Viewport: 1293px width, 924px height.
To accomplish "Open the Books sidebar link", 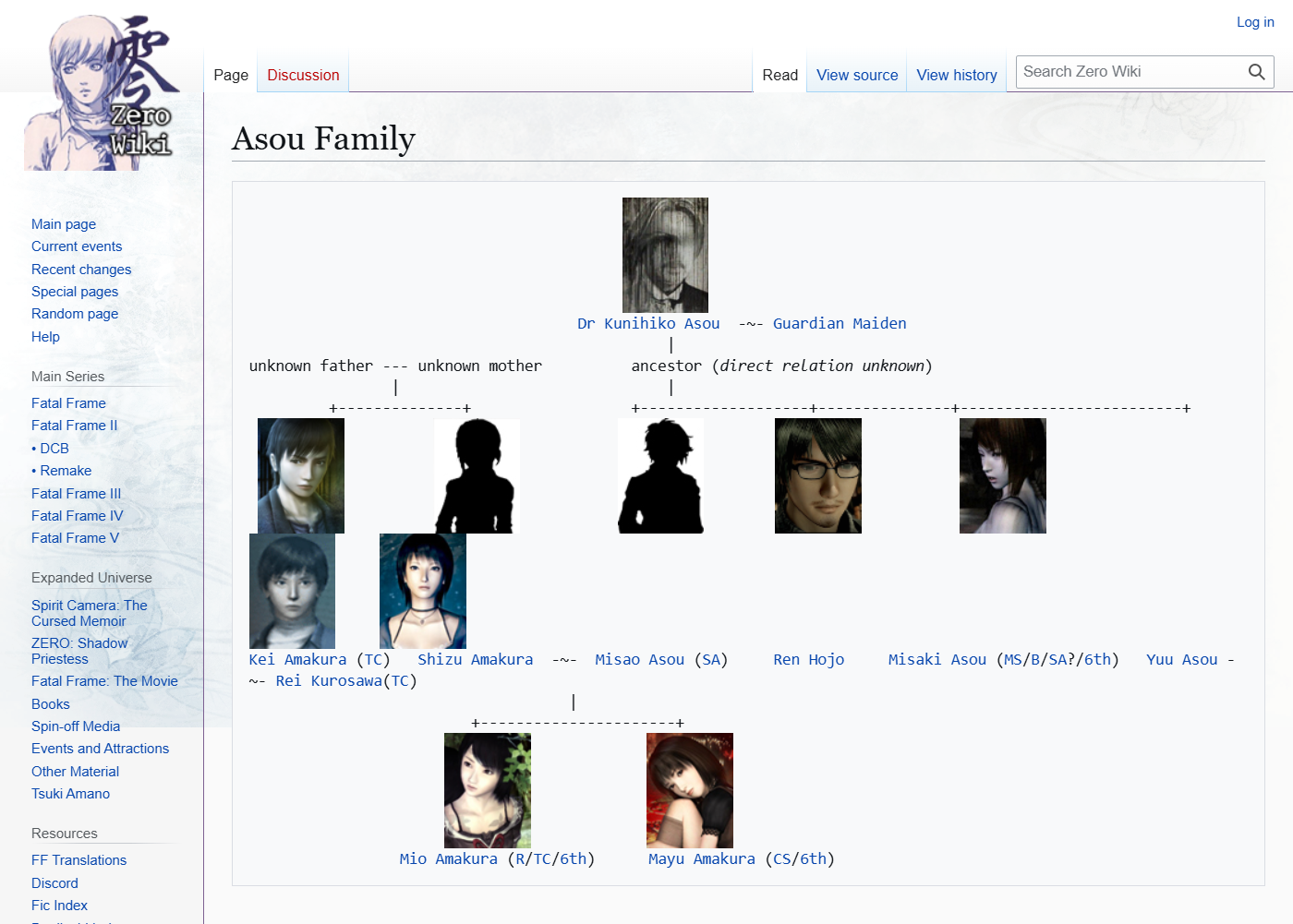I will [51, 704].
